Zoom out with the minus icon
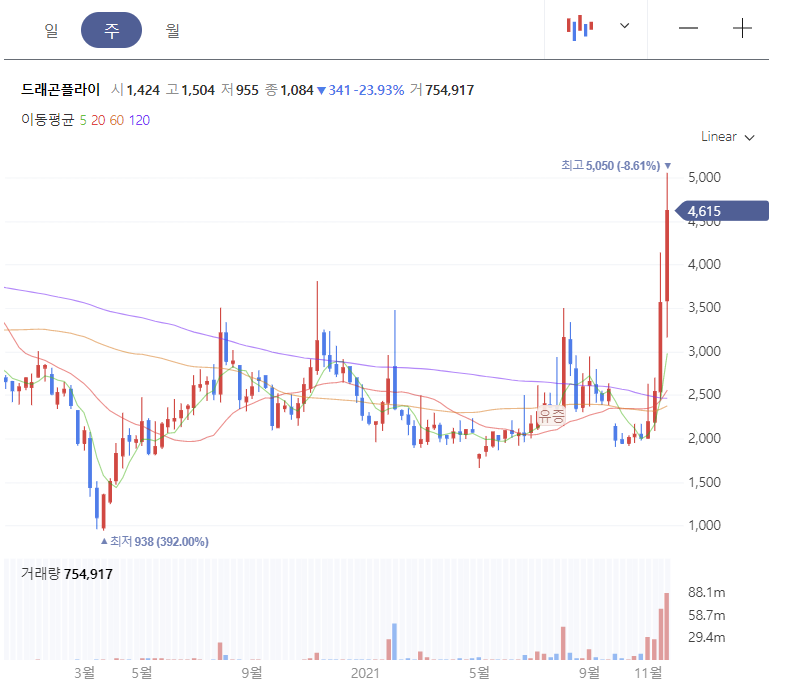The width and height of the screenshot is (787, 698). coord(688,28)
